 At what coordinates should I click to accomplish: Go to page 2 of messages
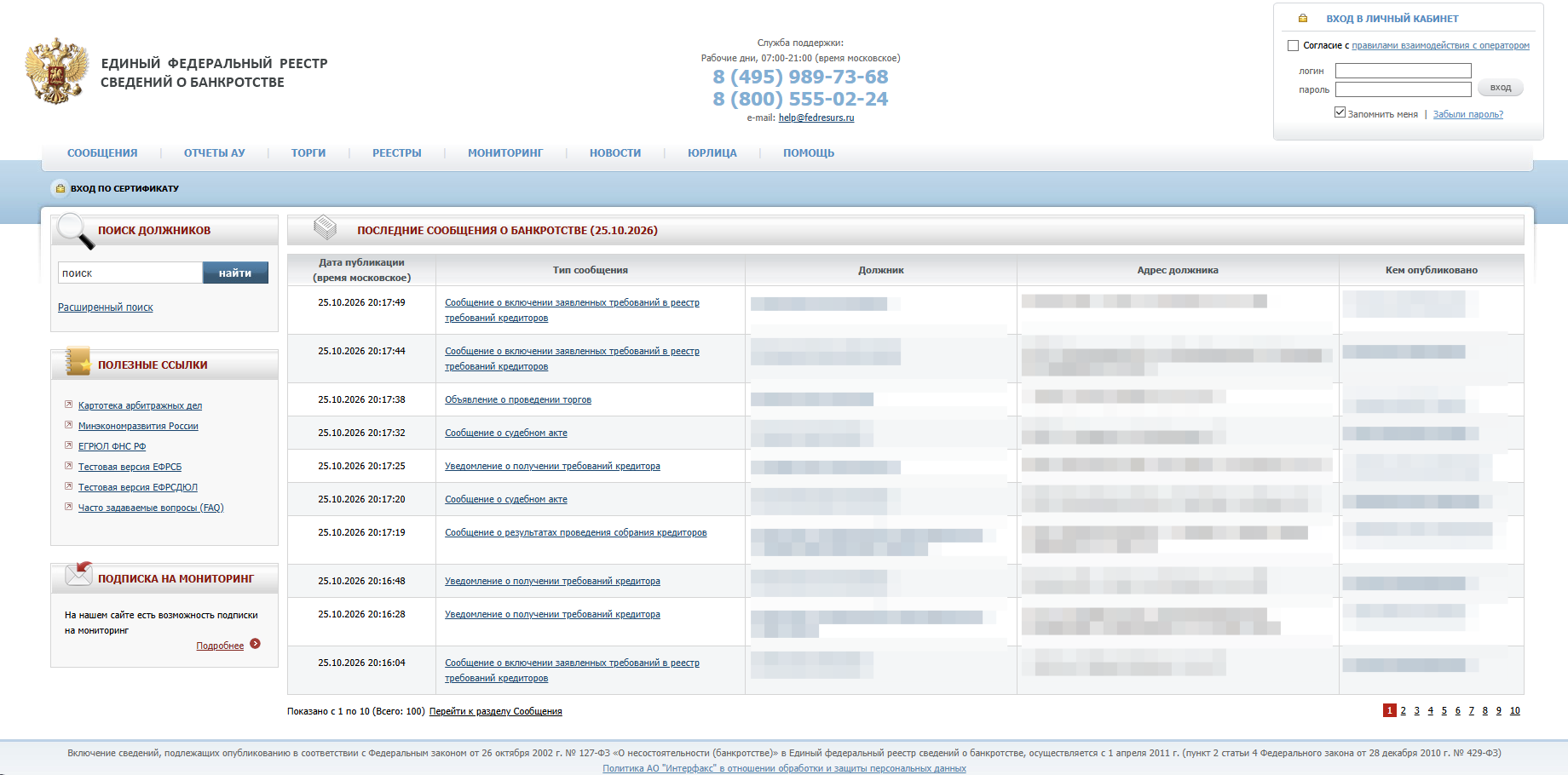click(x=1404, y=710)
